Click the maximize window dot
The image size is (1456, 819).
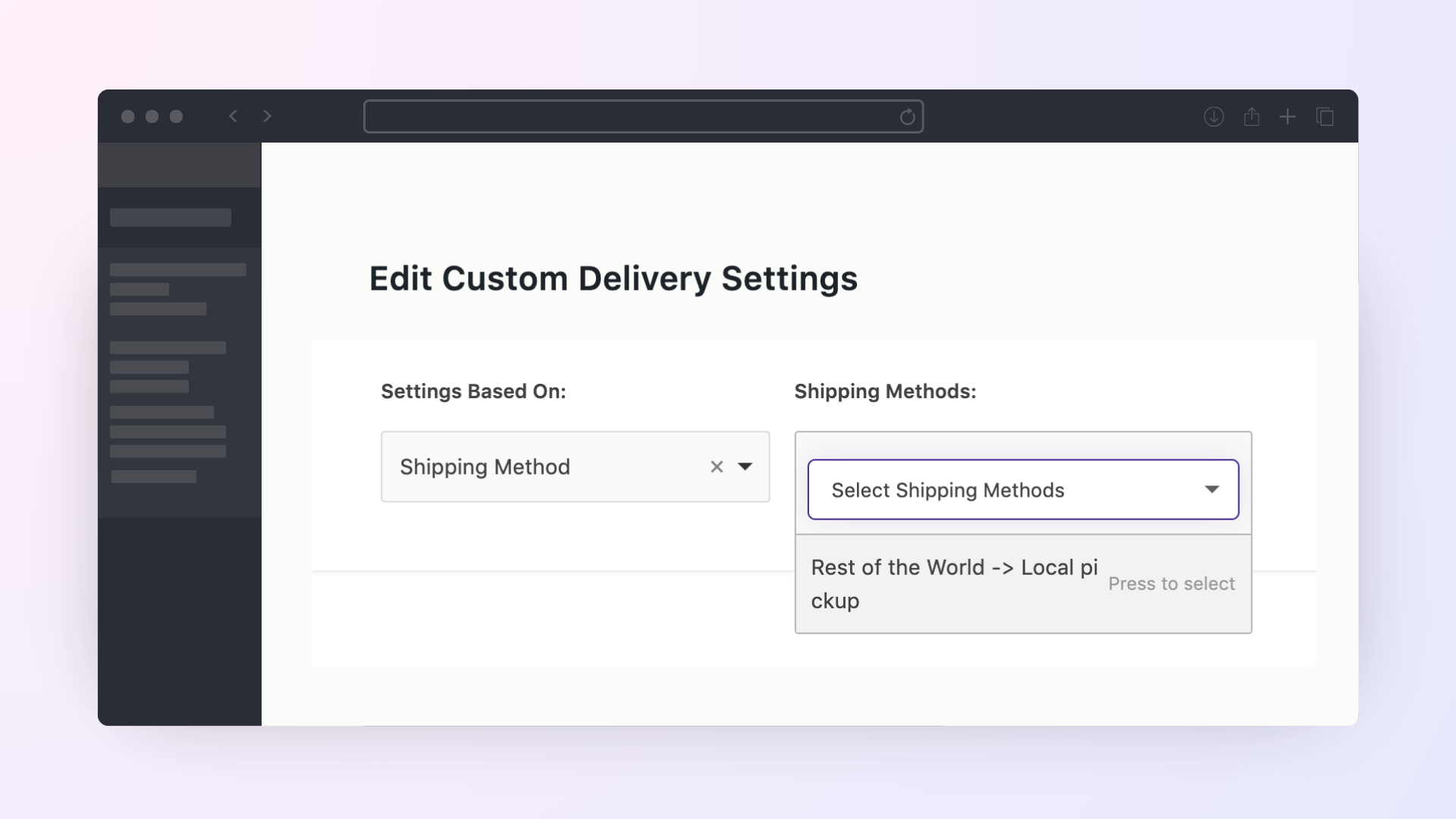pos(177,116)
